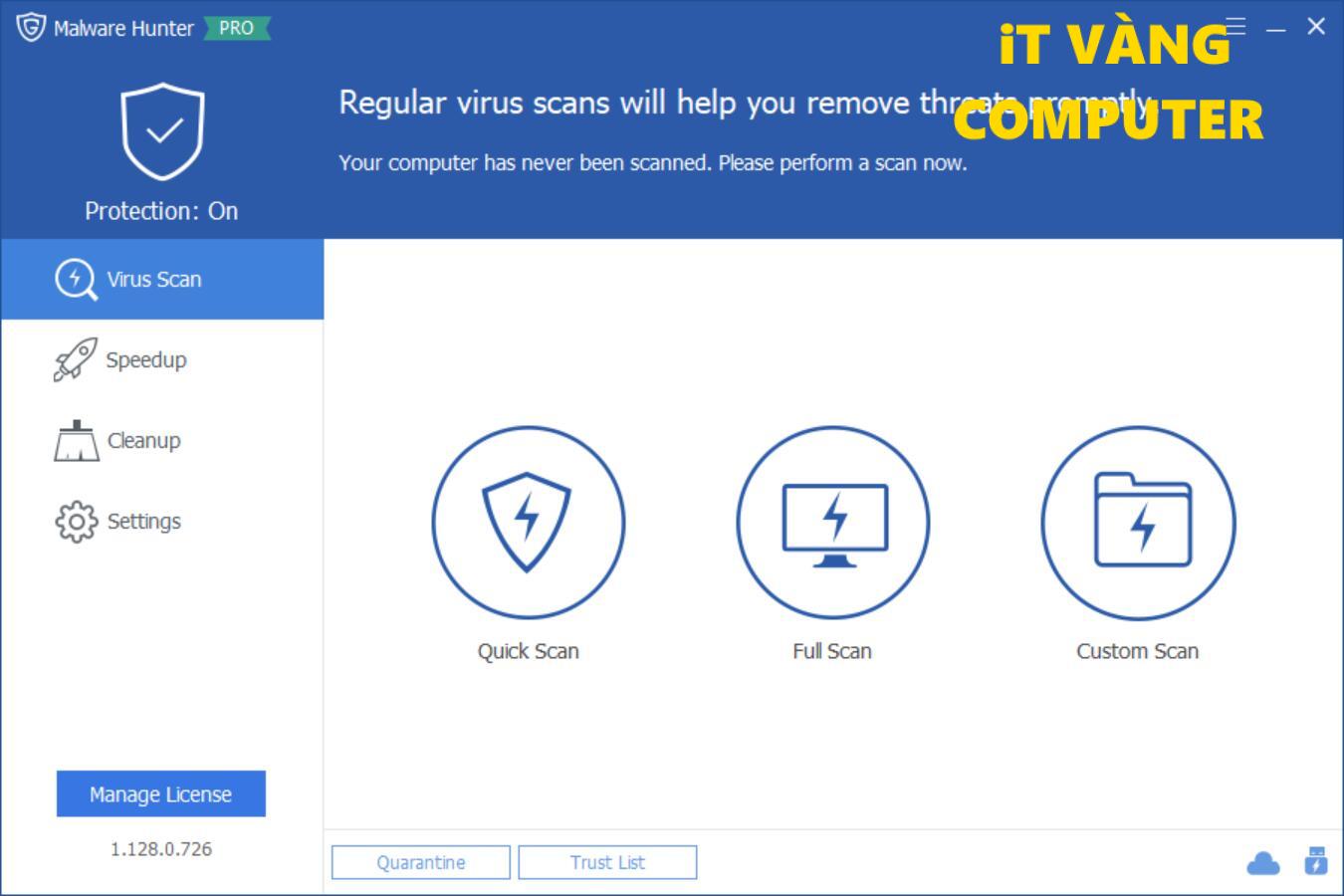1344x896 pixels.
Task: Open the Quarantine list
Action: click(420, 861)
